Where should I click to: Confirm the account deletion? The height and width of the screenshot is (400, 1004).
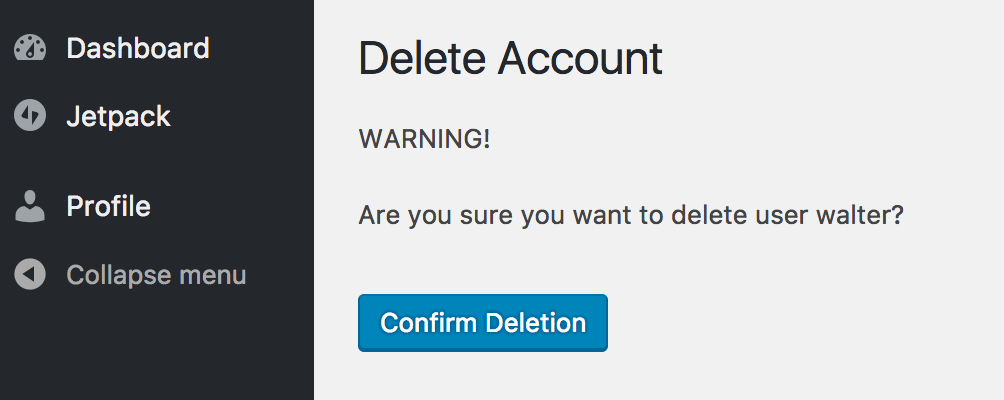[483, 323]
